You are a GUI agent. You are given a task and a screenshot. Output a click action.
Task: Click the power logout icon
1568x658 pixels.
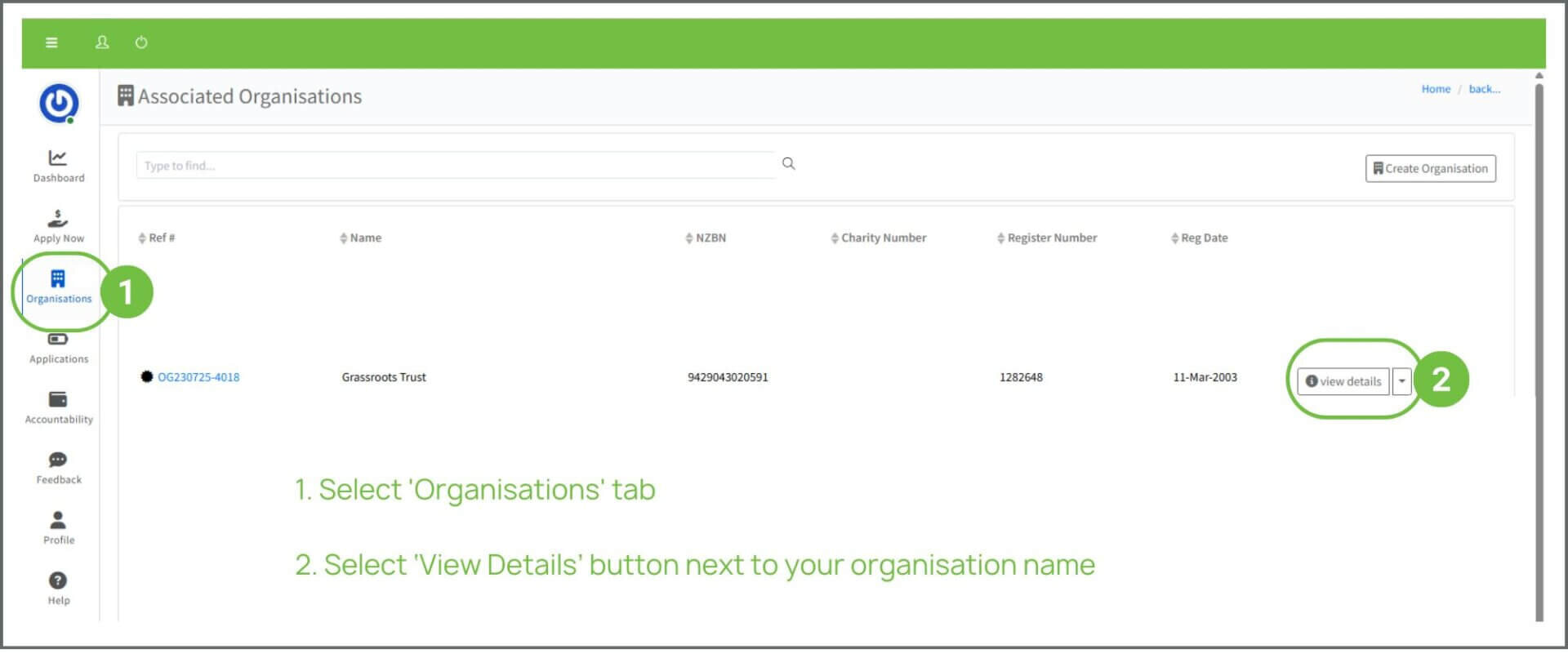[141, 42]
